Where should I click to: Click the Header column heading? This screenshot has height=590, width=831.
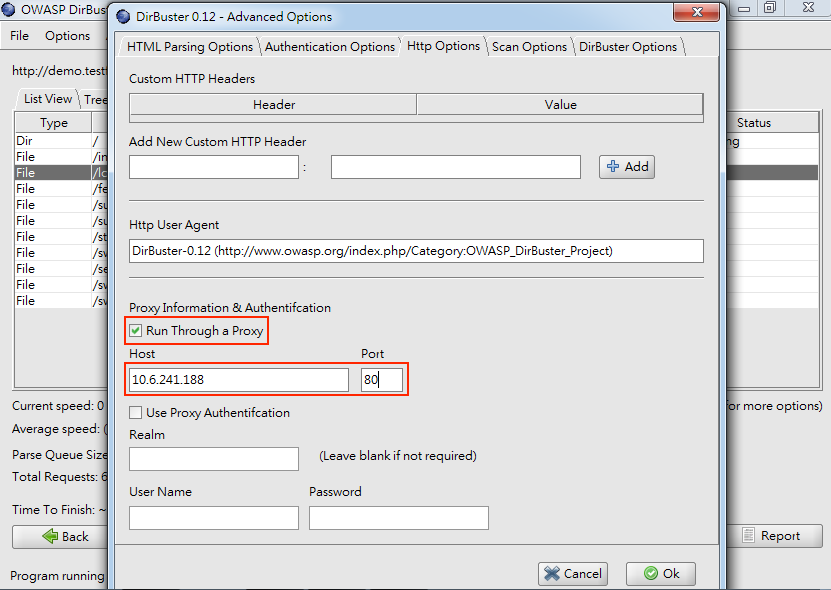point(273,104)
